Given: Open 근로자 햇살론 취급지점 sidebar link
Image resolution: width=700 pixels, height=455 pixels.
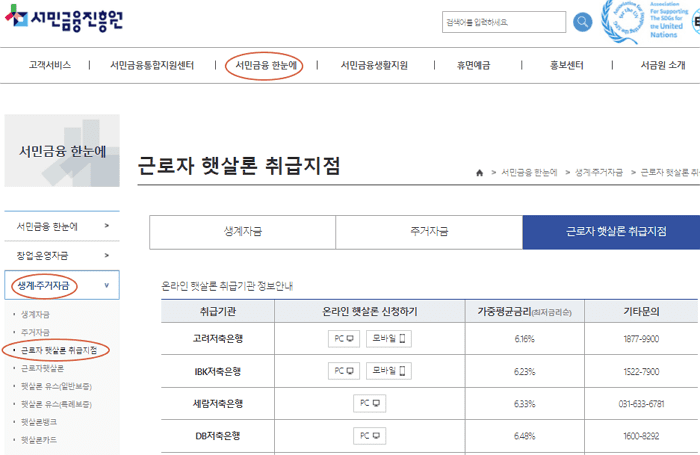Looking at the screenshot, I should (59, 351).
